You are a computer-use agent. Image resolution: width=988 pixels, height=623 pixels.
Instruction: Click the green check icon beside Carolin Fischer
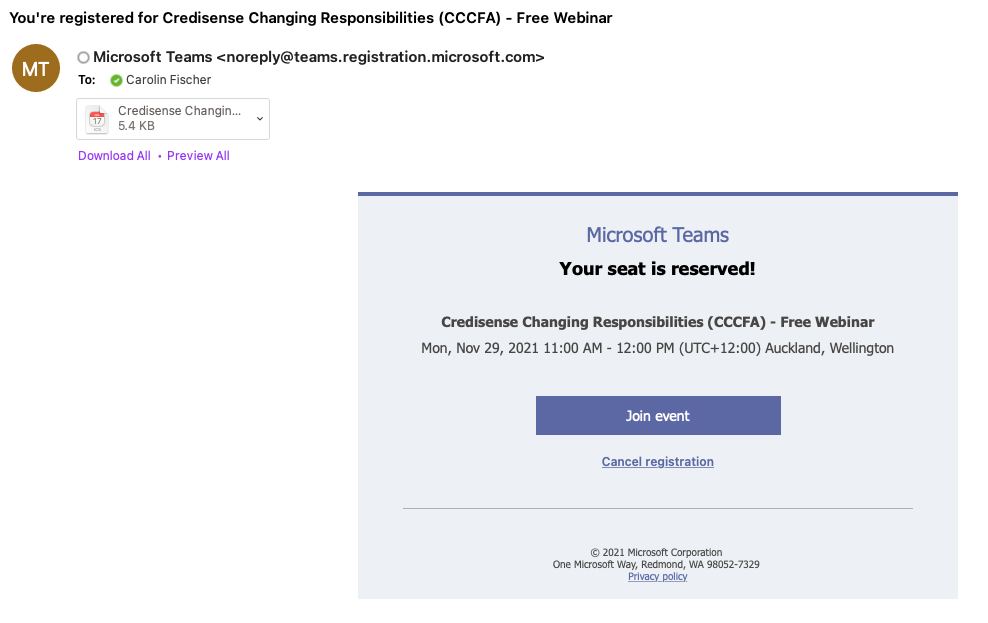coord(116,81)
